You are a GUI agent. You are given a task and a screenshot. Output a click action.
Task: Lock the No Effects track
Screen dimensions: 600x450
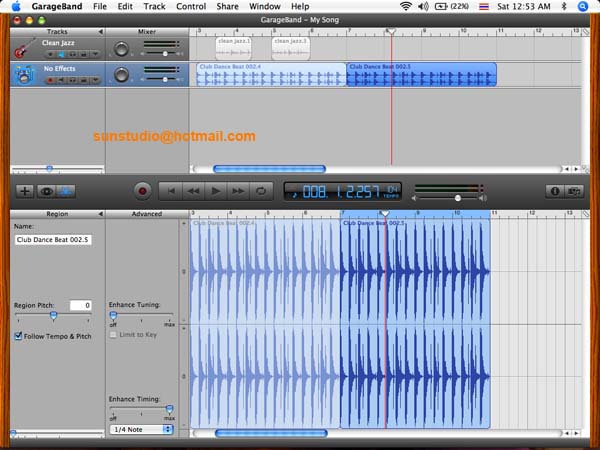[x=83, y=80]
